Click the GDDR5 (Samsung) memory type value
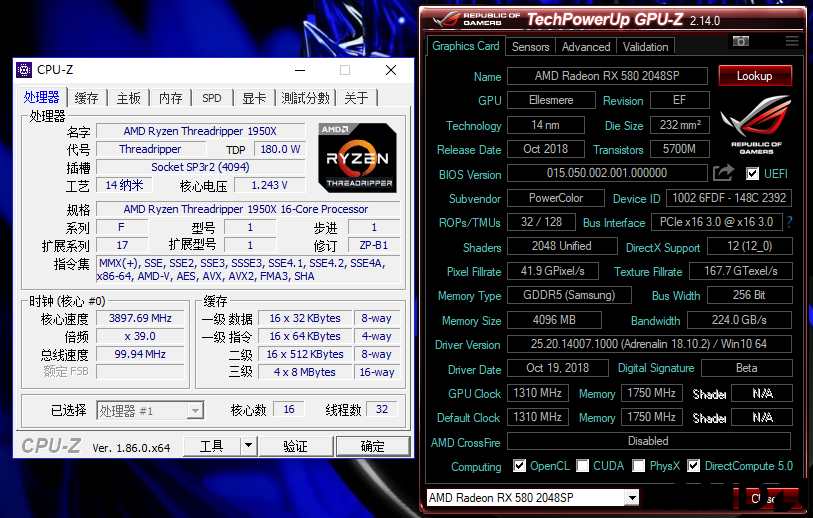 coord(569,295)
